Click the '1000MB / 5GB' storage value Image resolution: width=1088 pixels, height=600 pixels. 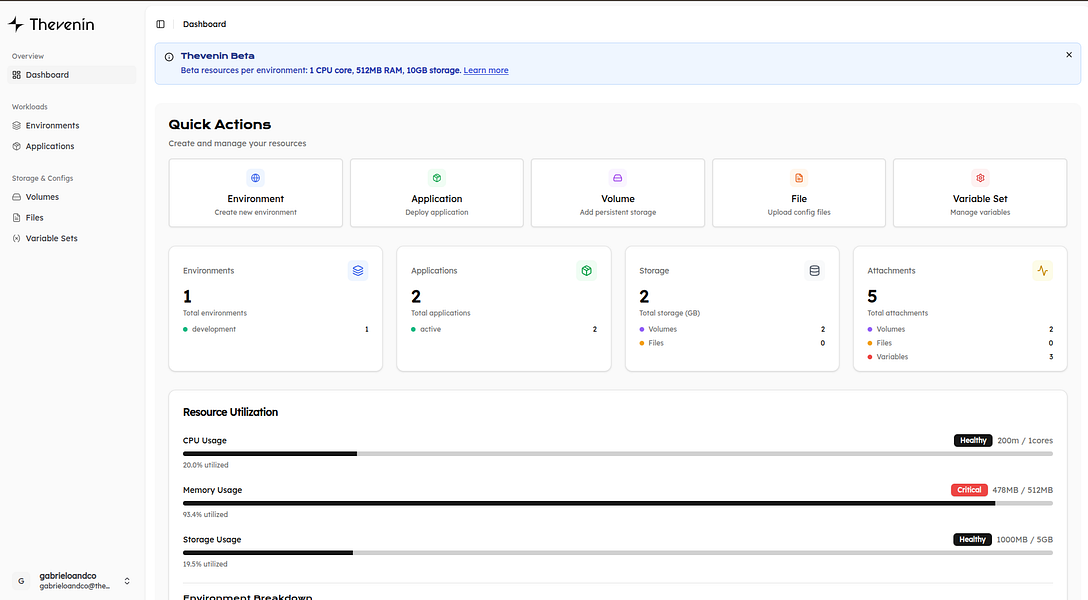(x=1025, y=540)
